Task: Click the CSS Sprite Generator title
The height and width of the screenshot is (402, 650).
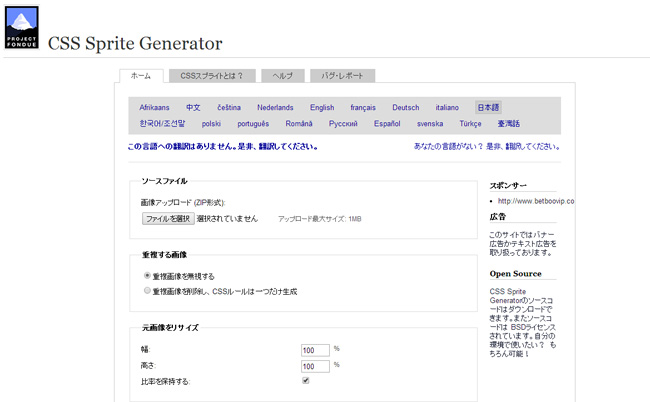Action: click(135, 44)
